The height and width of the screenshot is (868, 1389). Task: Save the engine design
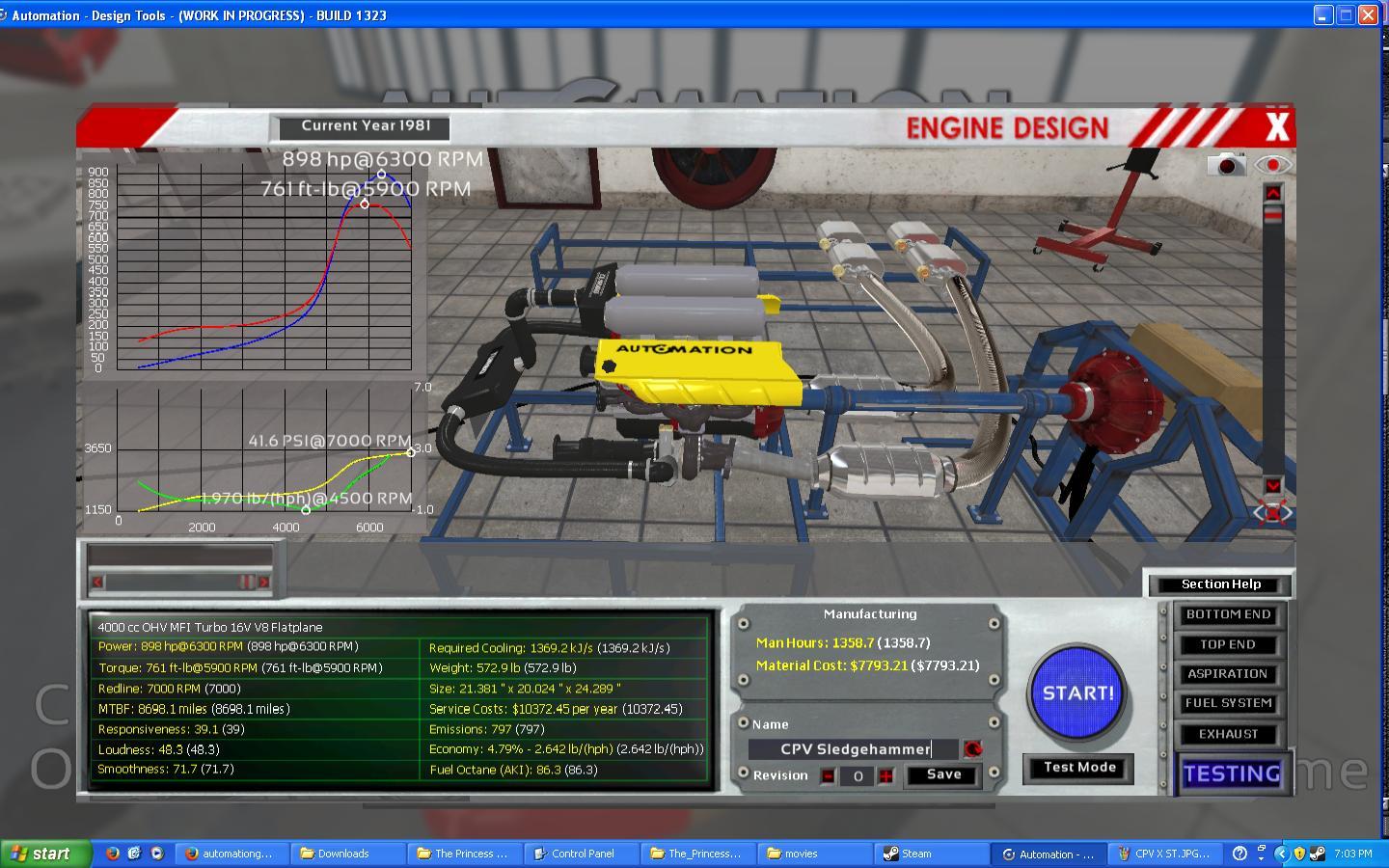(x=943, y=774)
